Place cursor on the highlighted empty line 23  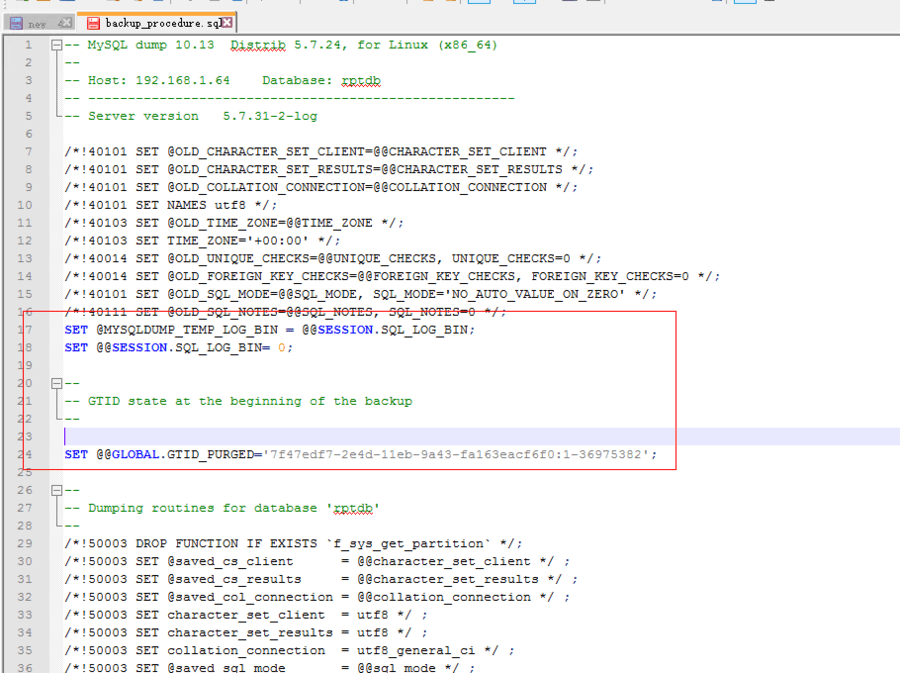300,437
